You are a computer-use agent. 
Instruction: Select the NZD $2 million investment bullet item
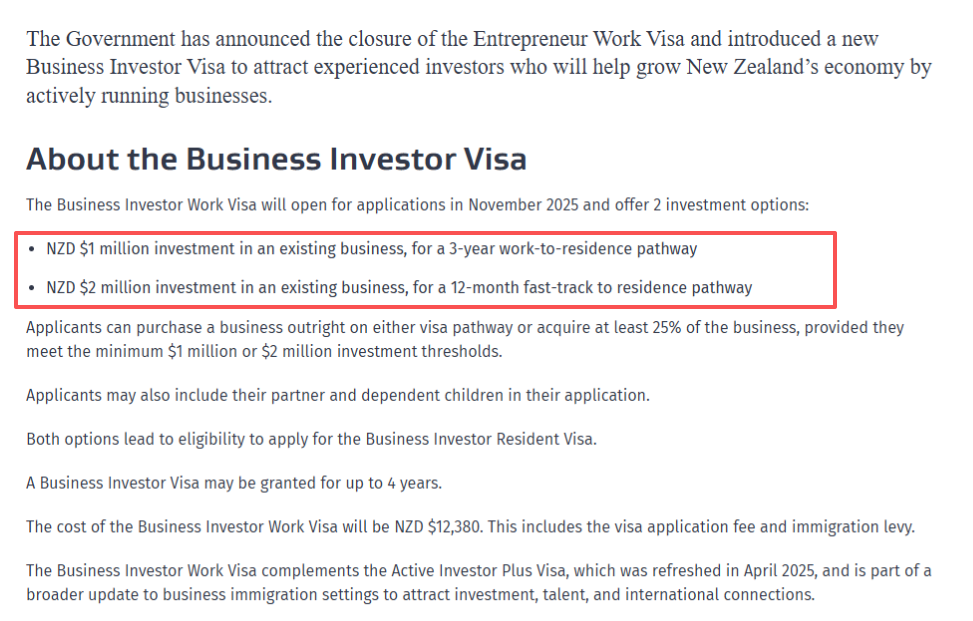[x=398, y=288]
